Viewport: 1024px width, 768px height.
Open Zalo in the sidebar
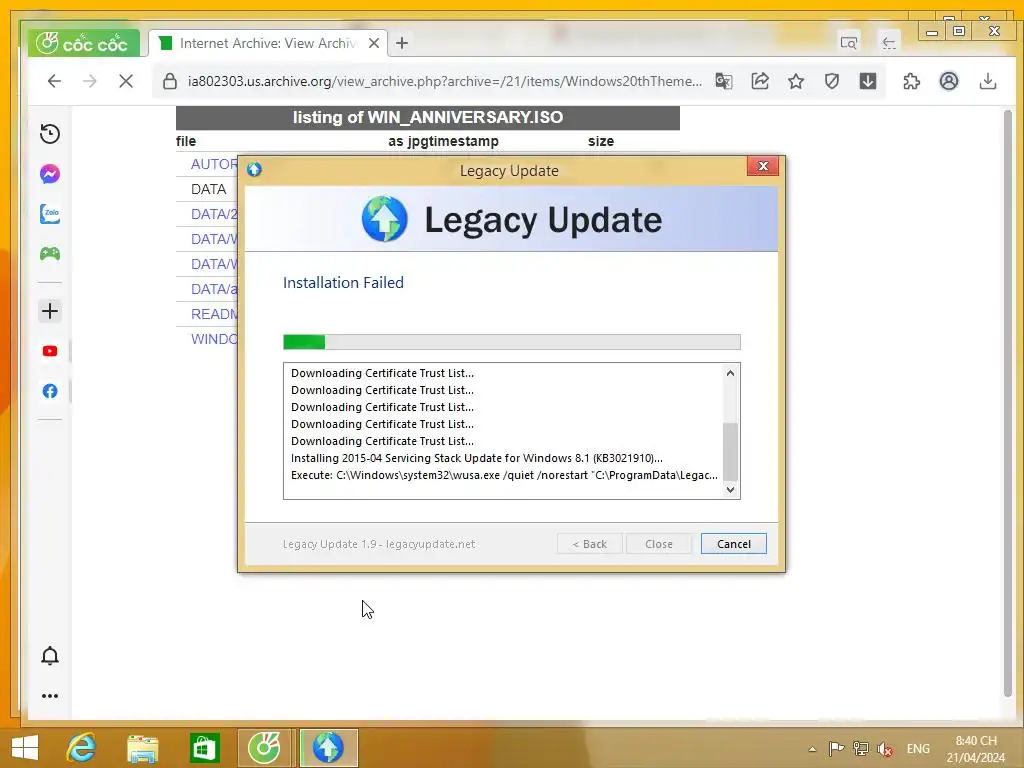[x=50, y=214]
